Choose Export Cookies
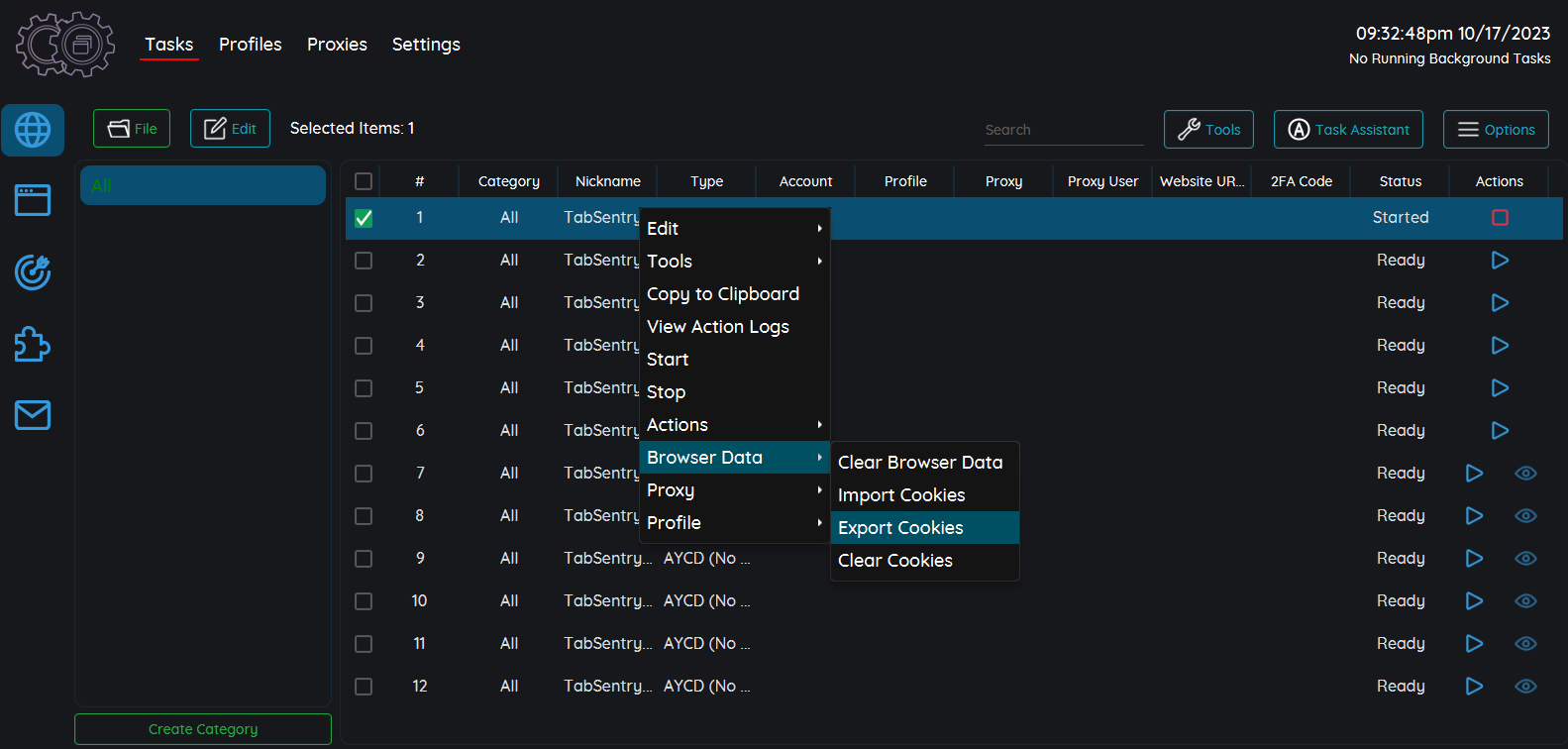The width and height of the screenshot is (1568, 749). (924, 527)
